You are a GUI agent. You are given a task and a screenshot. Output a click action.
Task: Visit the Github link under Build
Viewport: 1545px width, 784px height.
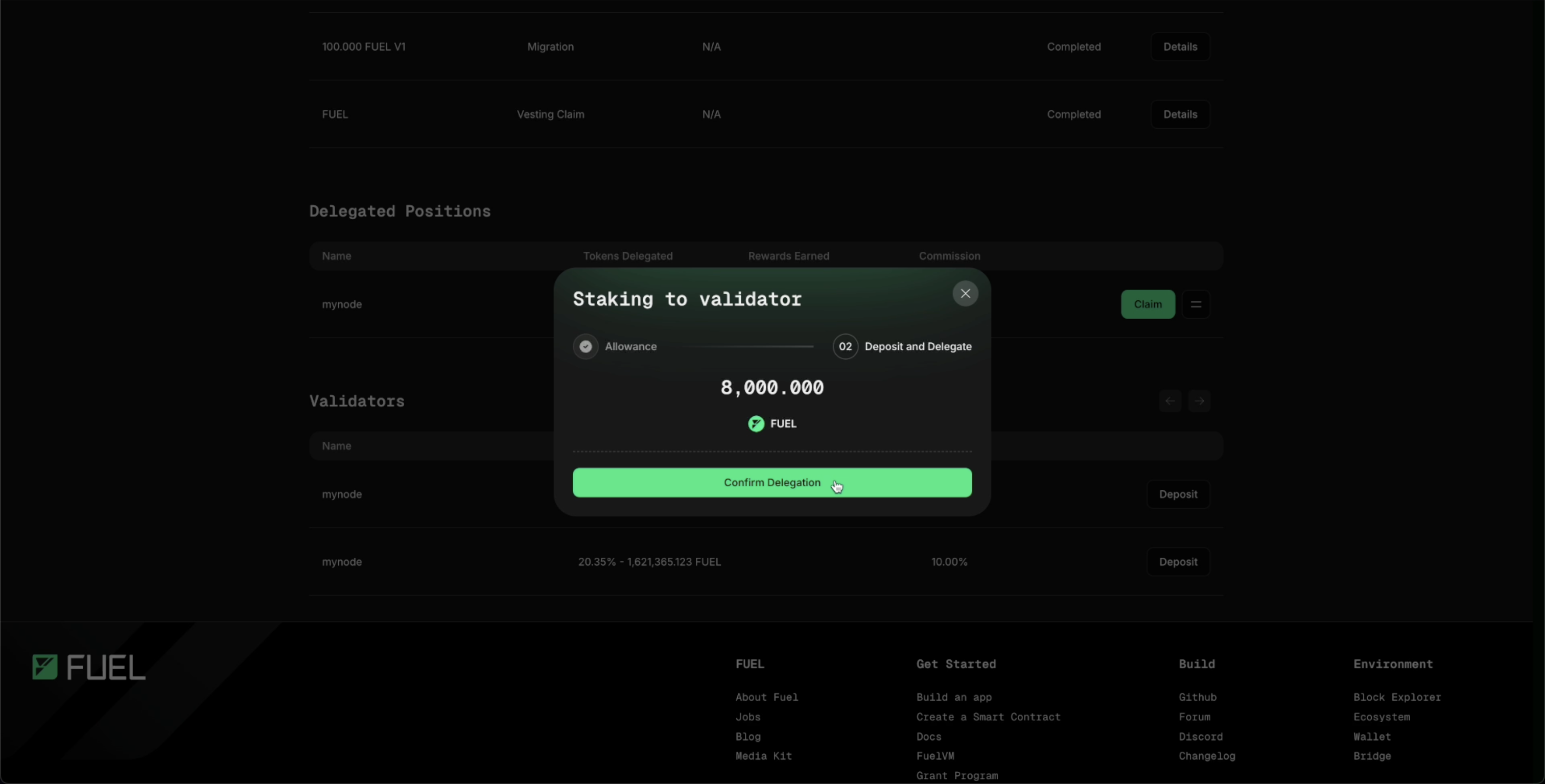(x=1197, y=697)
